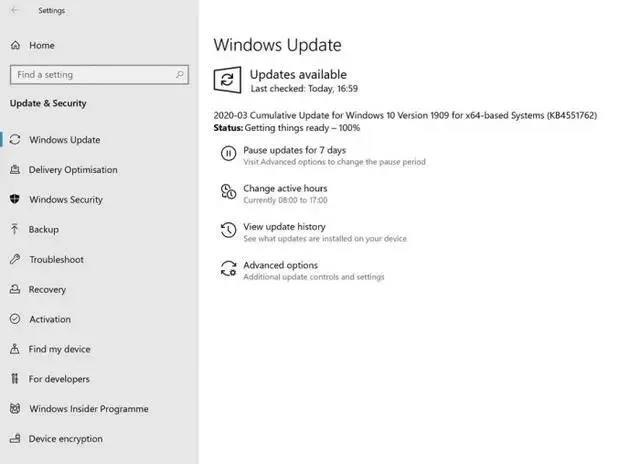The width and height of the screenshot is (640, 464).
Task: Click 'Visit Advanced options to change the pause period'
Action: [x=334, y=162]
